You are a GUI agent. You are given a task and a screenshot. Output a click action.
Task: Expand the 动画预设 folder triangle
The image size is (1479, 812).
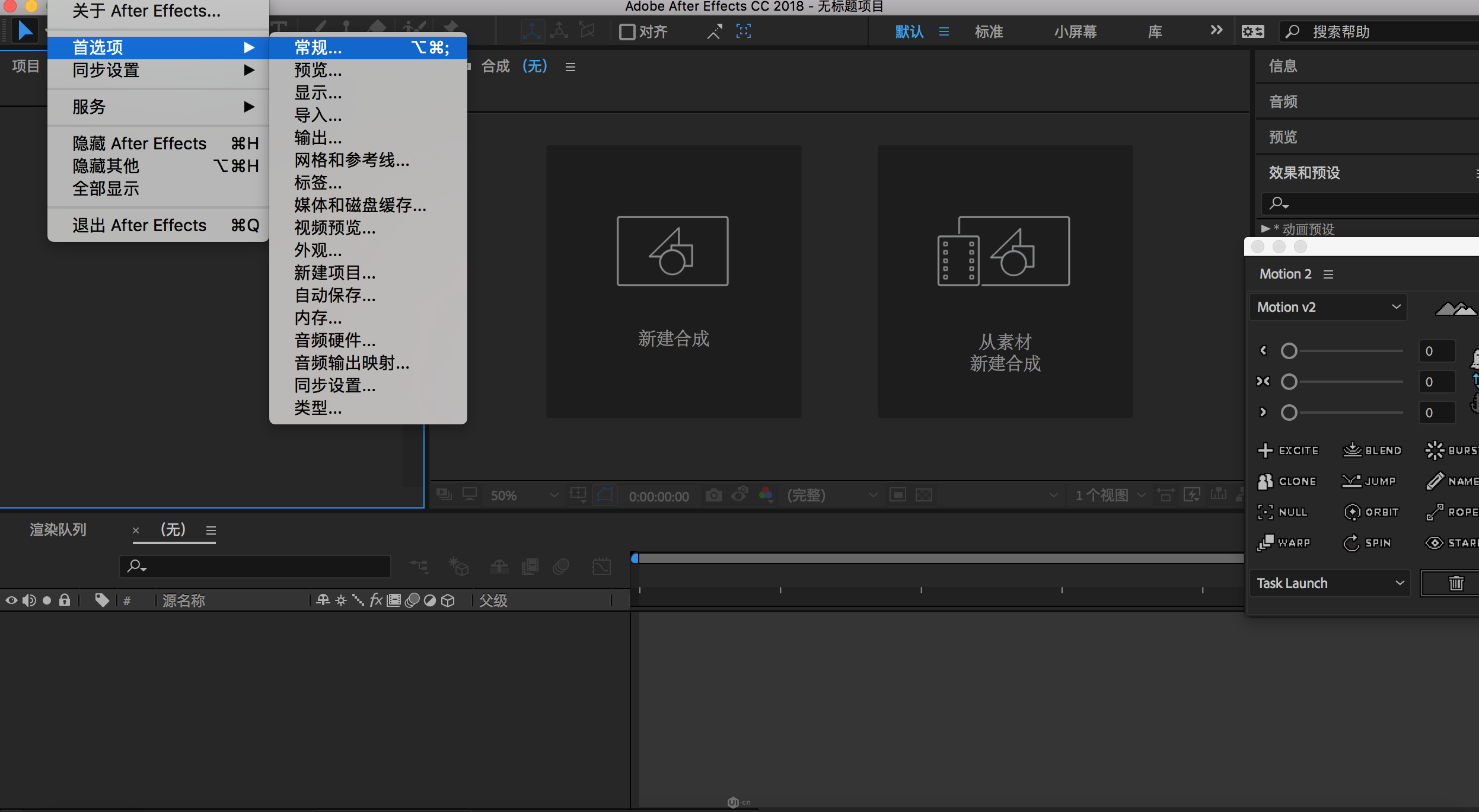click(x=1266, y=229)
